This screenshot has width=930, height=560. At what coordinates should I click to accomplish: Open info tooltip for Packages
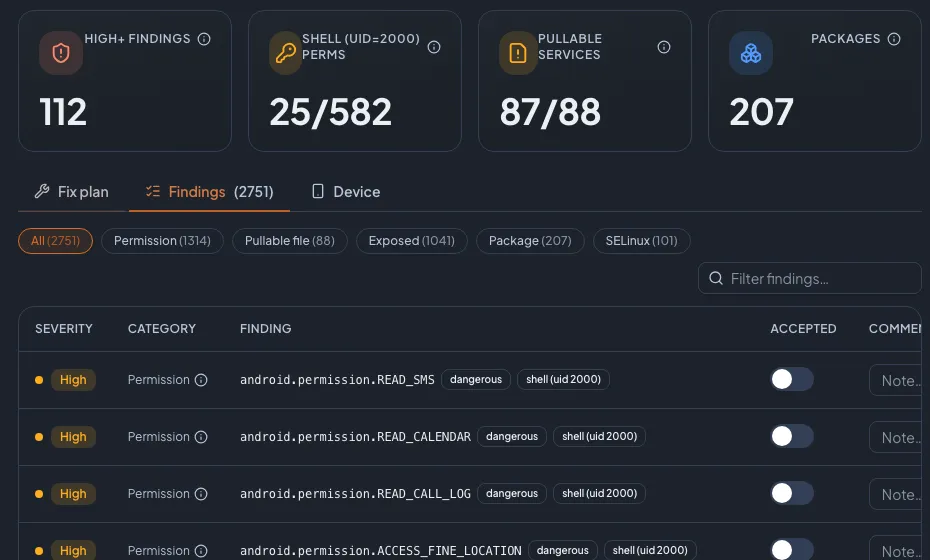click(x=894, y=39)
